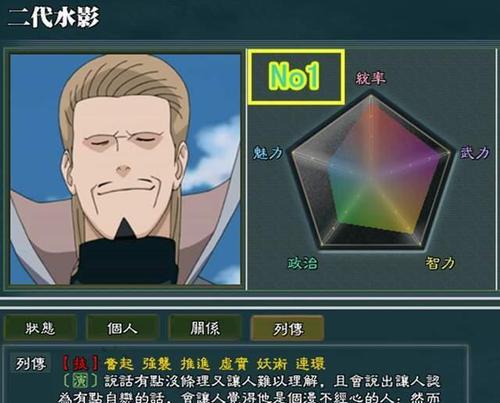This screenshot has width=500, height=403.
Task: Choose the 虛實 skill
Action: 234,364
